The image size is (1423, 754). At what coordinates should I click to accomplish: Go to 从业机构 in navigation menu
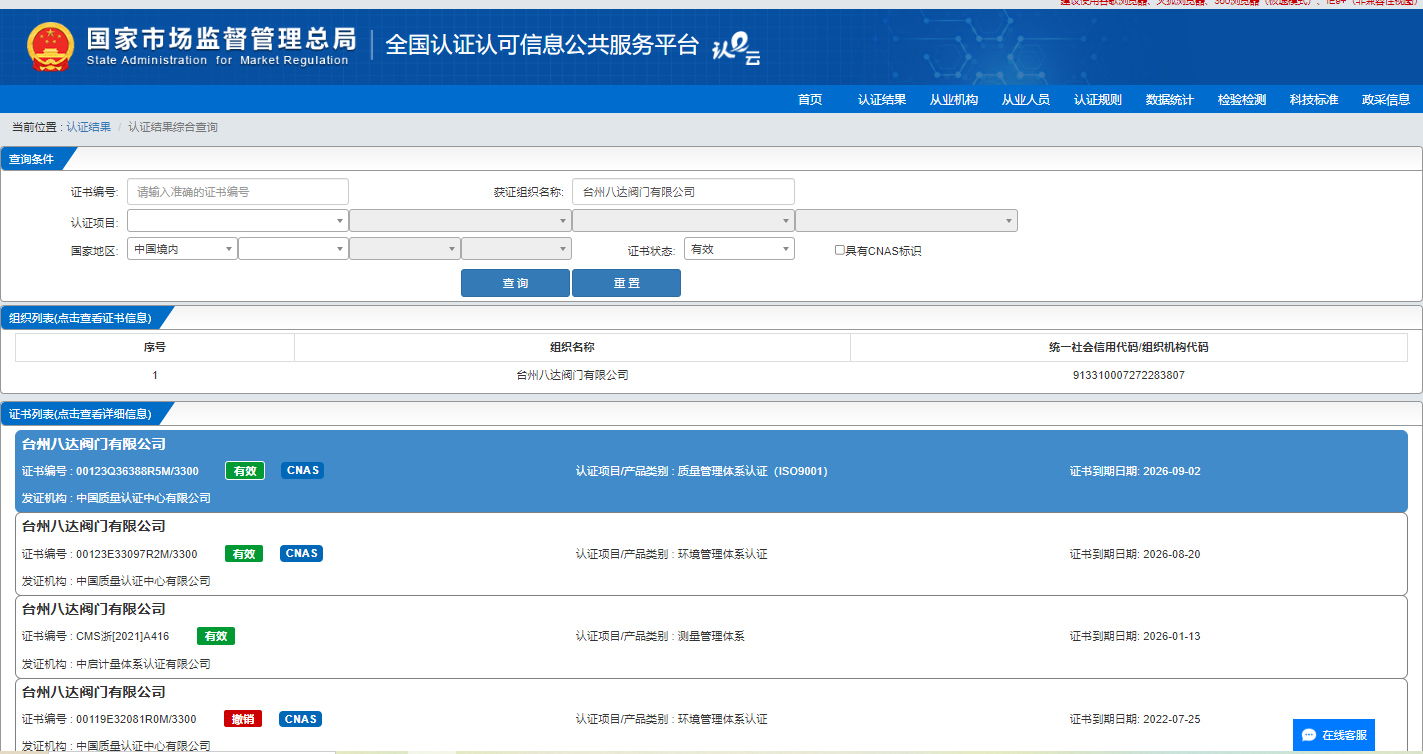tap(953, 99)
